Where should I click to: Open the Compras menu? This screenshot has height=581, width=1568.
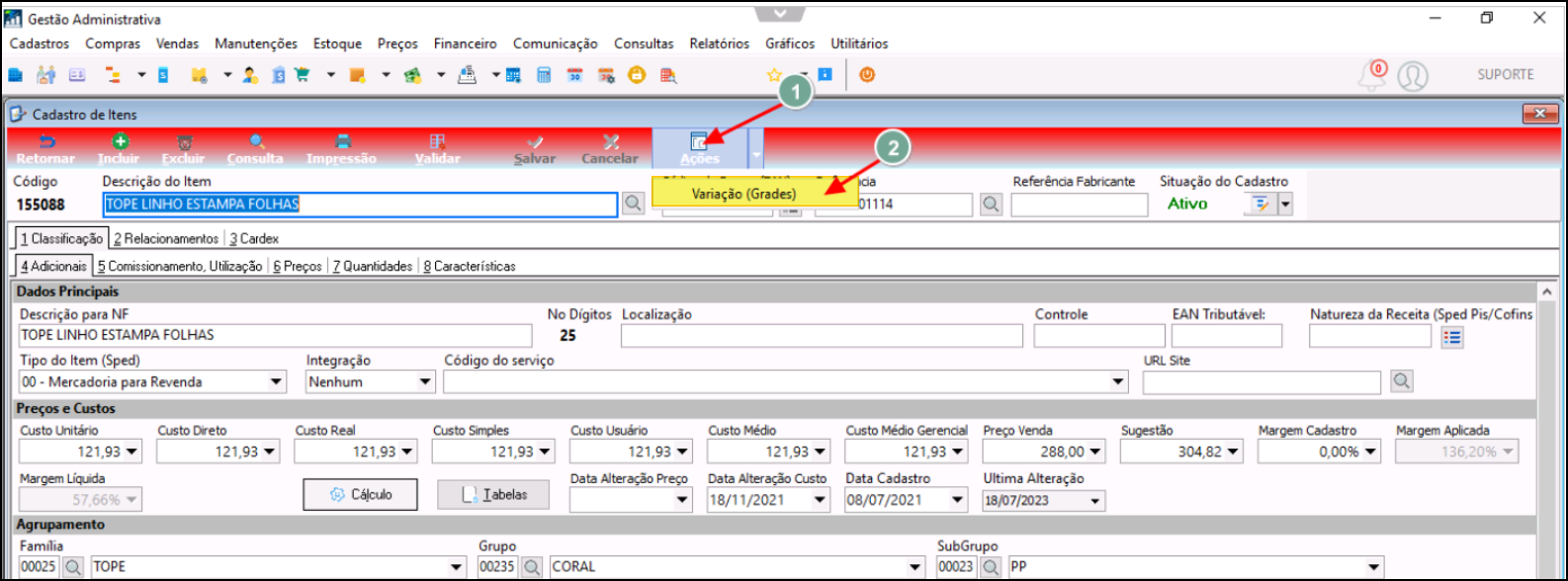[113, 43]
